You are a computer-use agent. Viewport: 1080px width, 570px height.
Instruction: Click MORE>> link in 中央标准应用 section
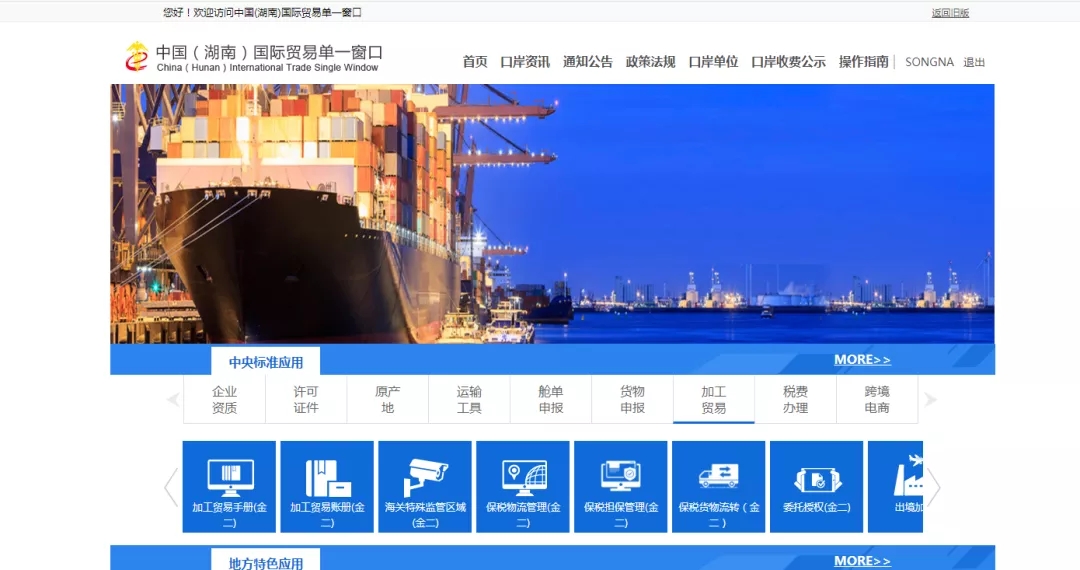[862, 360]
